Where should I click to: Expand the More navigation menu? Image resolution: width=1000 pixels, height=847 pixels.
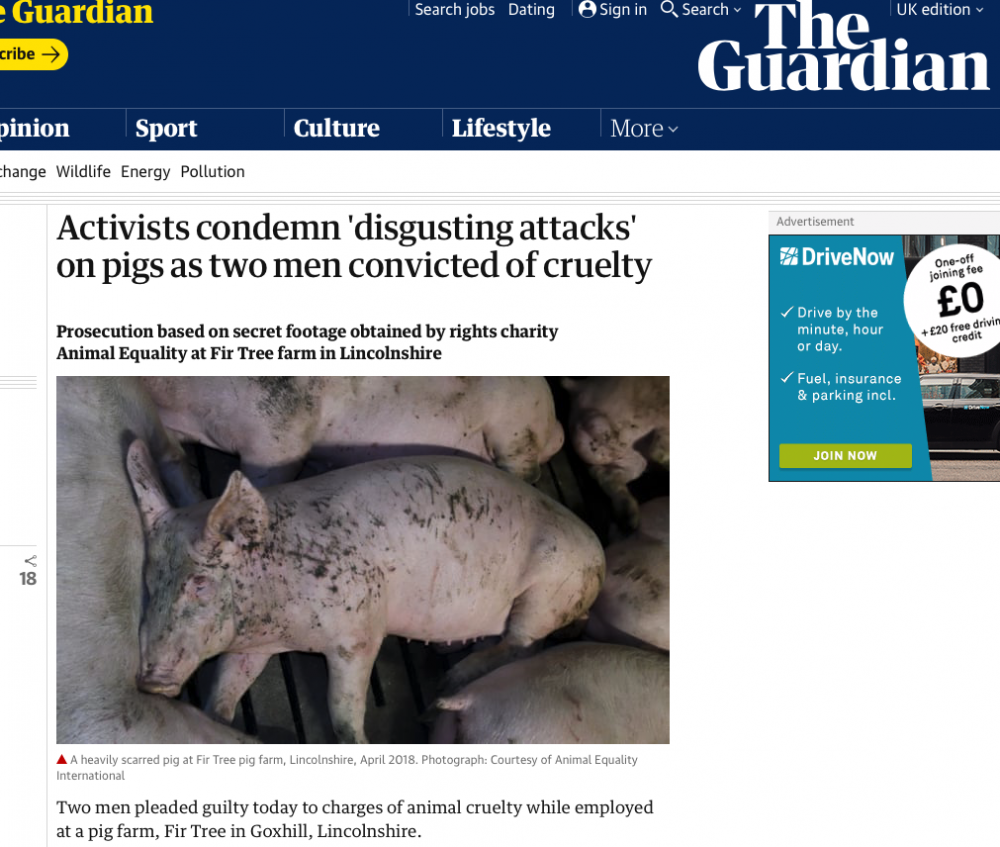(x=643, y=129)
